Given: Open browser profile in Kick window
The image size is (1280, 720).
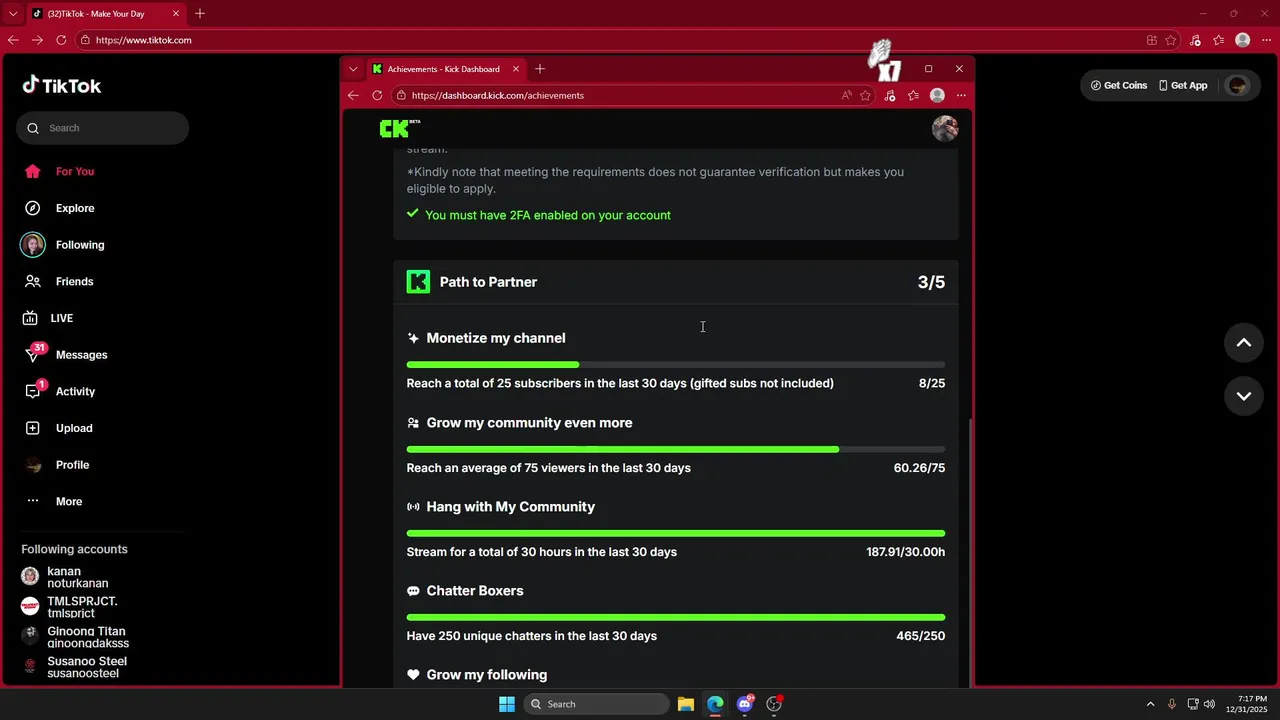Looking at the screenshot, I should pyautogui.click(x=937, y=95).
